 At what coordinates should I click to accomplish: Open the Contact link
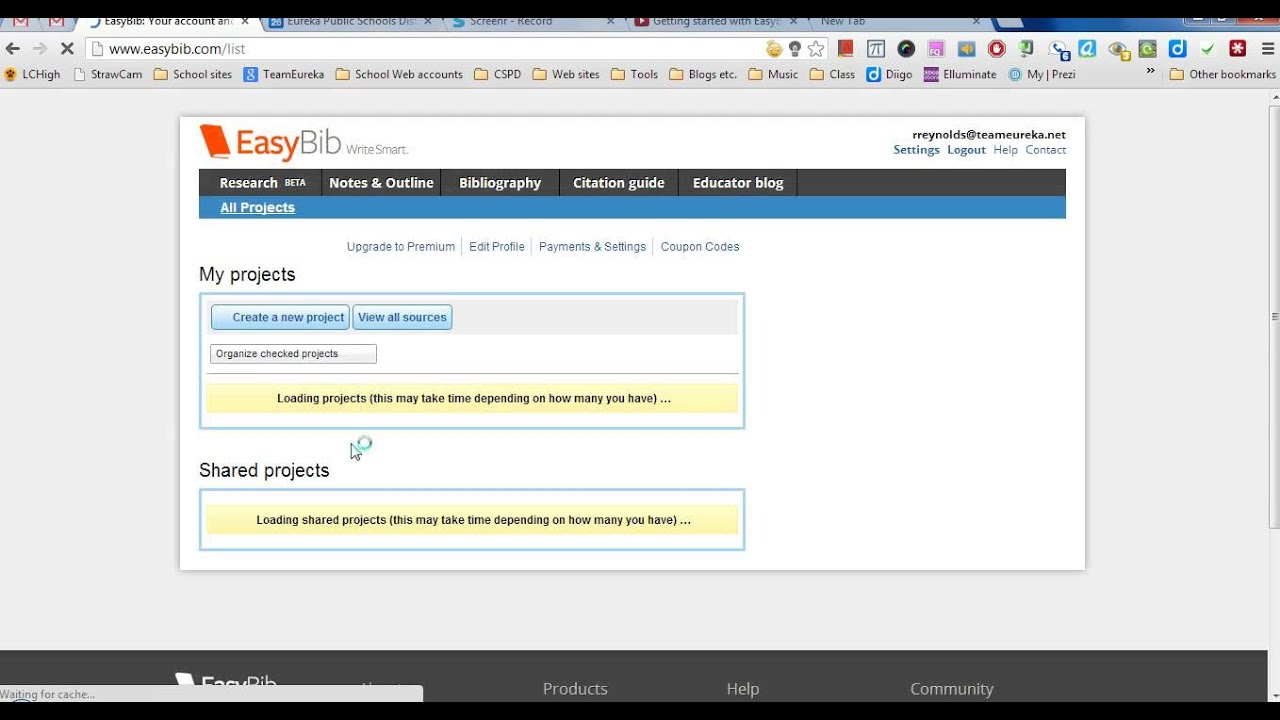click(x=1046, y=150)
